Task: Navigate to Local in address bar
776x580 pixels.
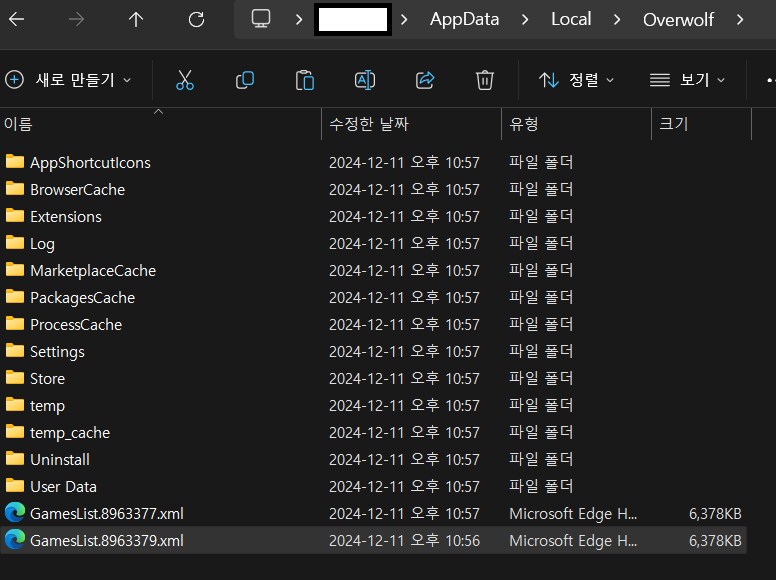Action: (571, 19)
